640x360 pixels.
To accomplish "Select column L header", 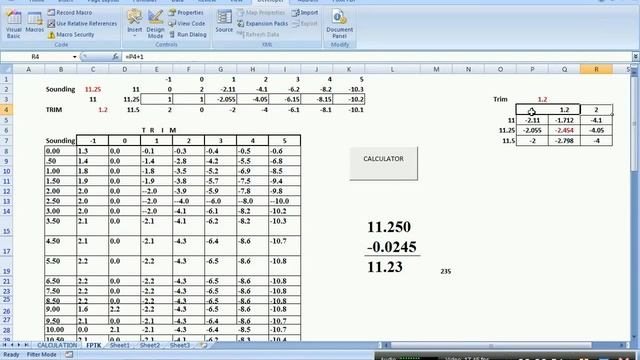I will pos(392,69).
